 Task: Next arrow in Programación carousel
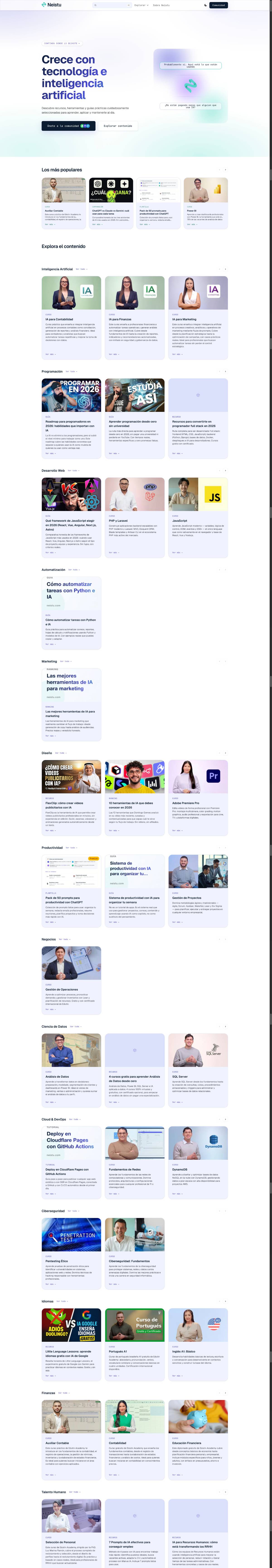click(x=225, y=371)
